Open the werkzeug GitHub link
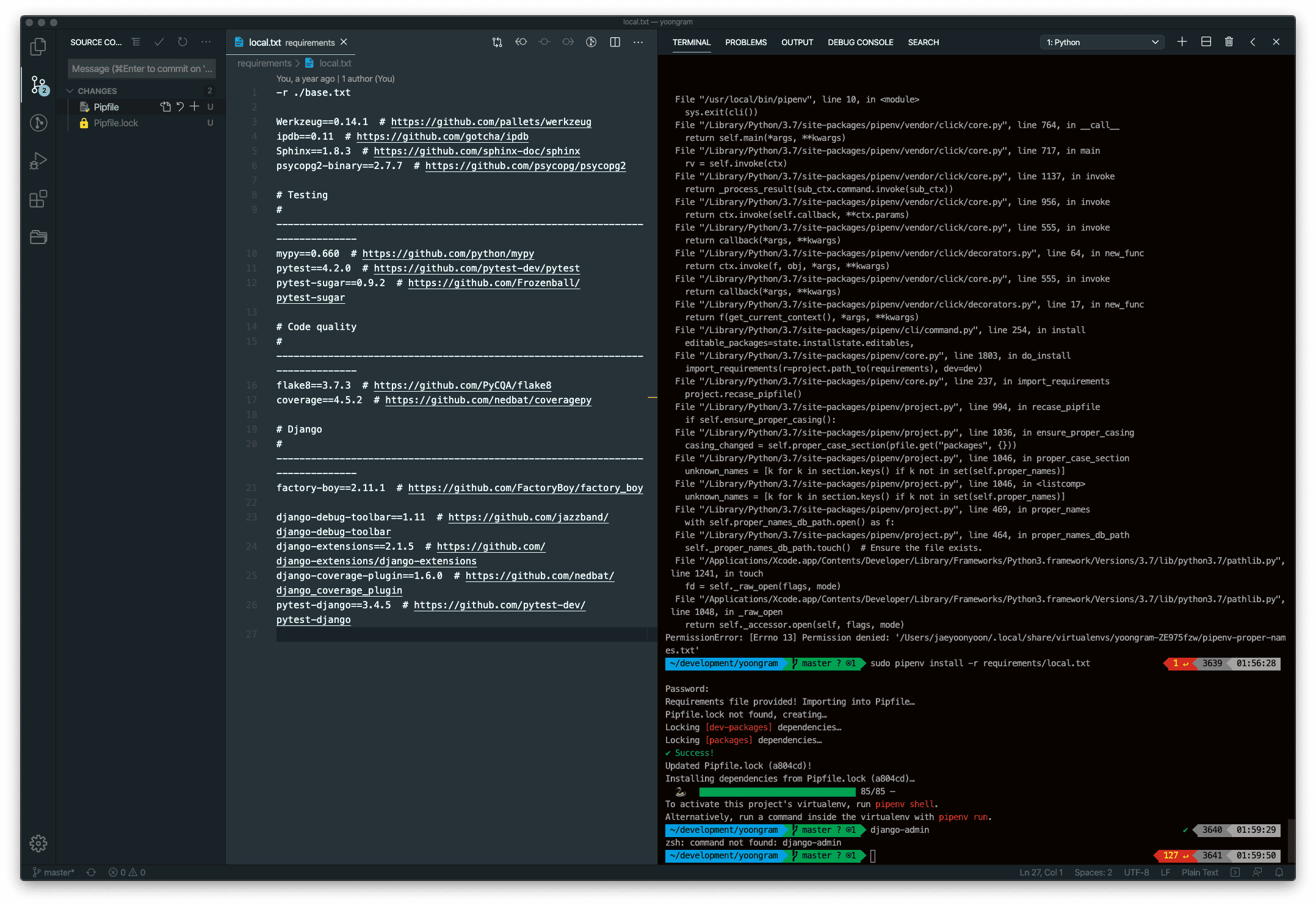 (491, 122)
